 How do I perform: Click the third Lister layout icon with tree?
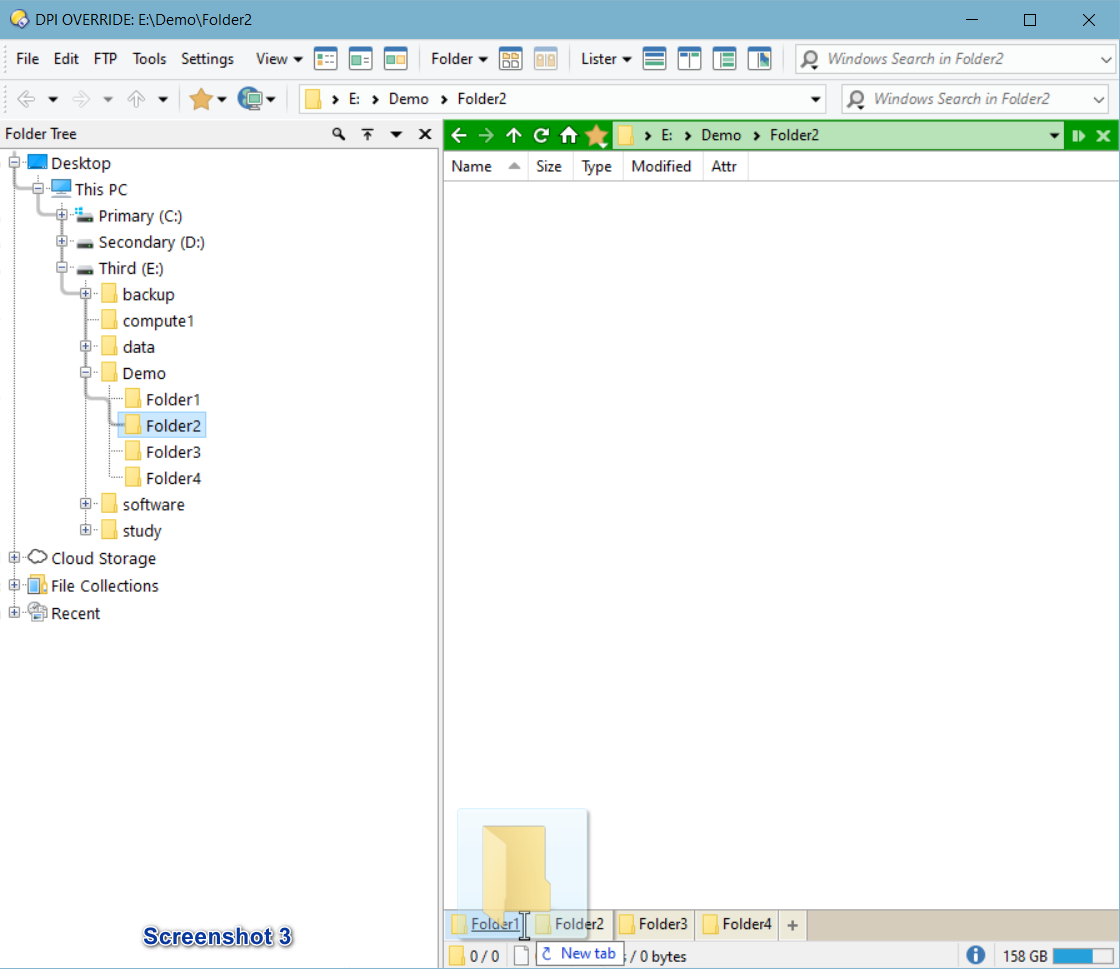[724, 59]
